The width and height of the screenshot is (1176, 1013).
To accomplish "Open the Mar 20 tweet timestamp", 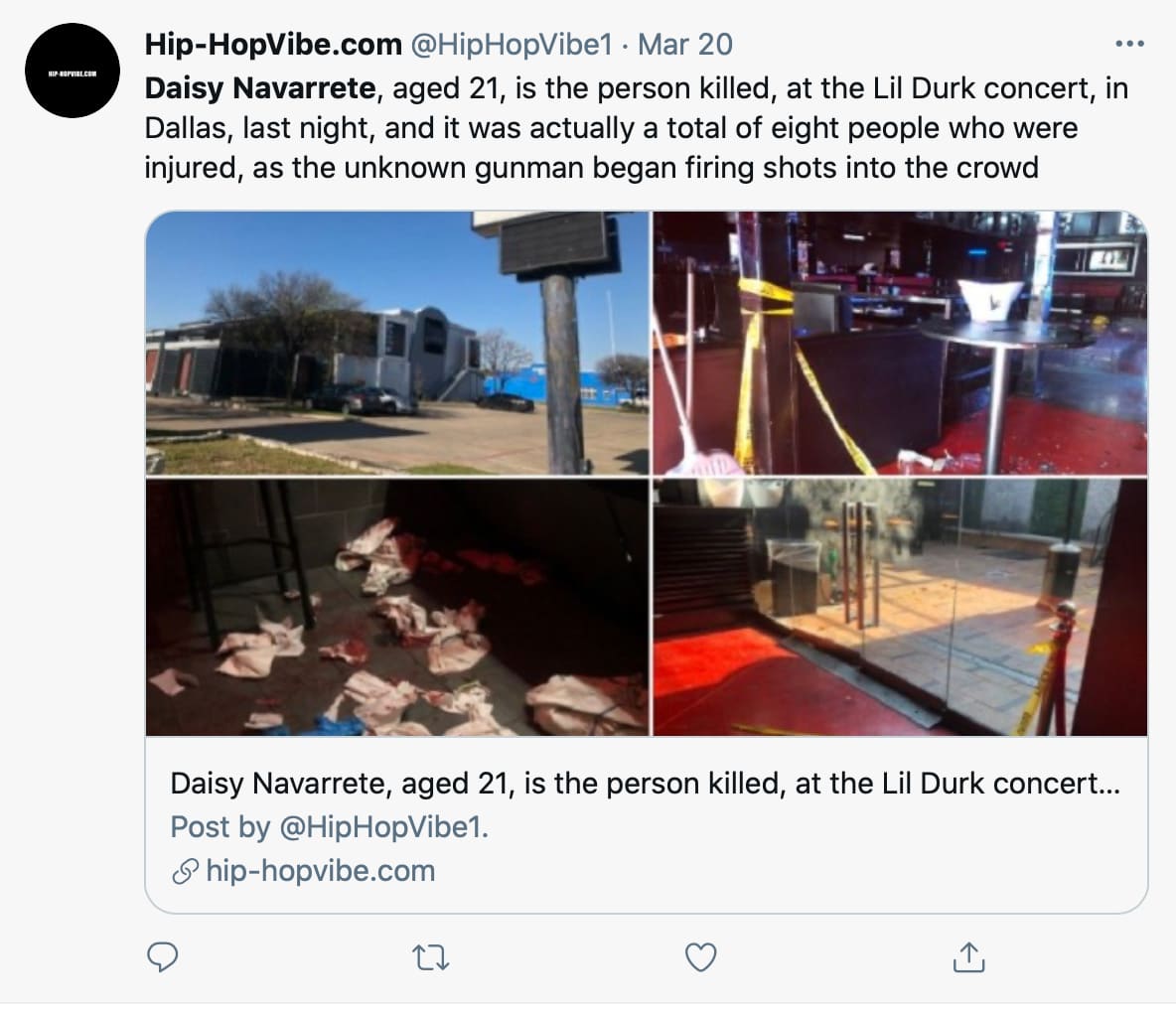I will [x=684, y=45].
